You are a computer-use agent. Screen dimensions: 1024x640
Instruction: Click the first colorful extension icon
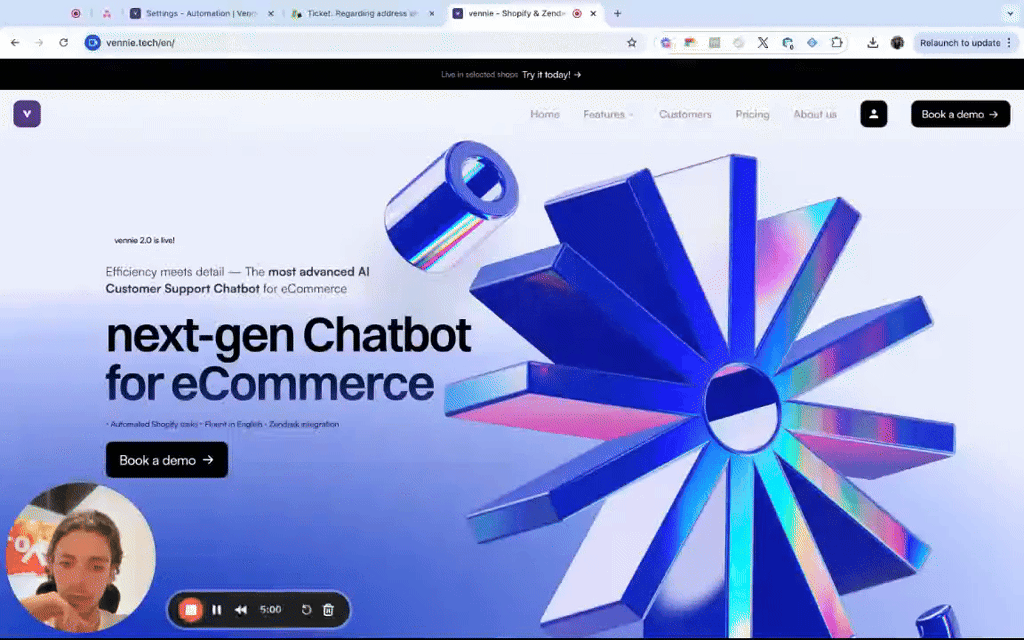pyautogui.click(x=665, y=42)
